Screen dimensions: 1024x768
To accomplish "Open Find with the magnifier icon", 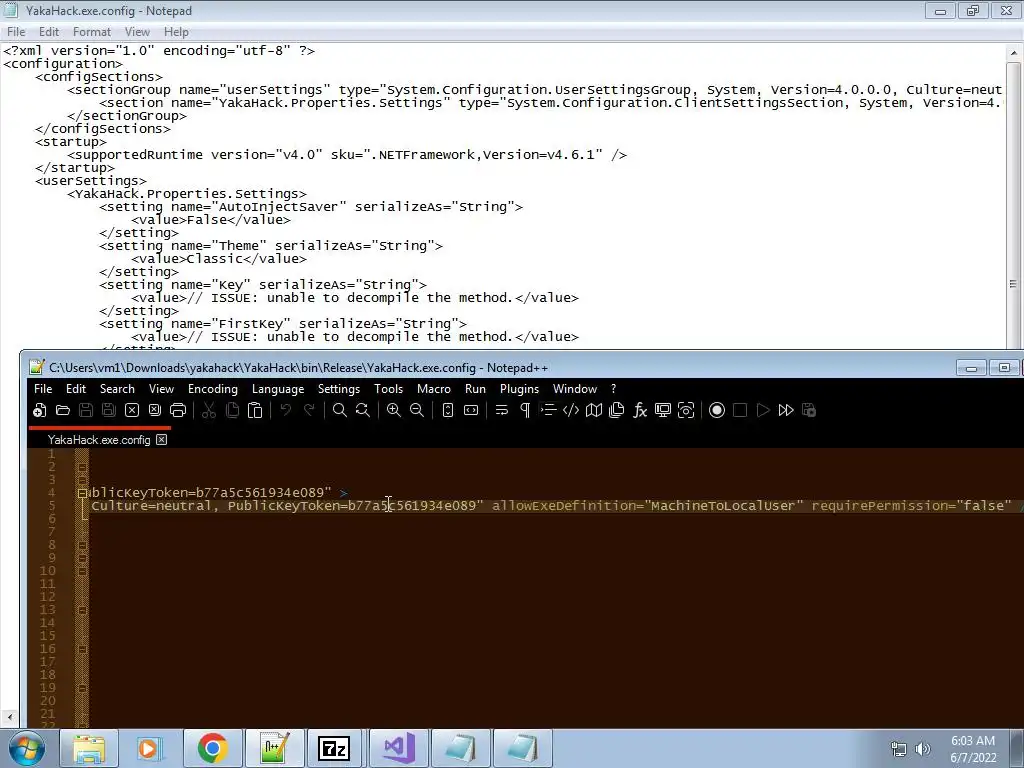I will pyautogui.click(x=340, y=410).
